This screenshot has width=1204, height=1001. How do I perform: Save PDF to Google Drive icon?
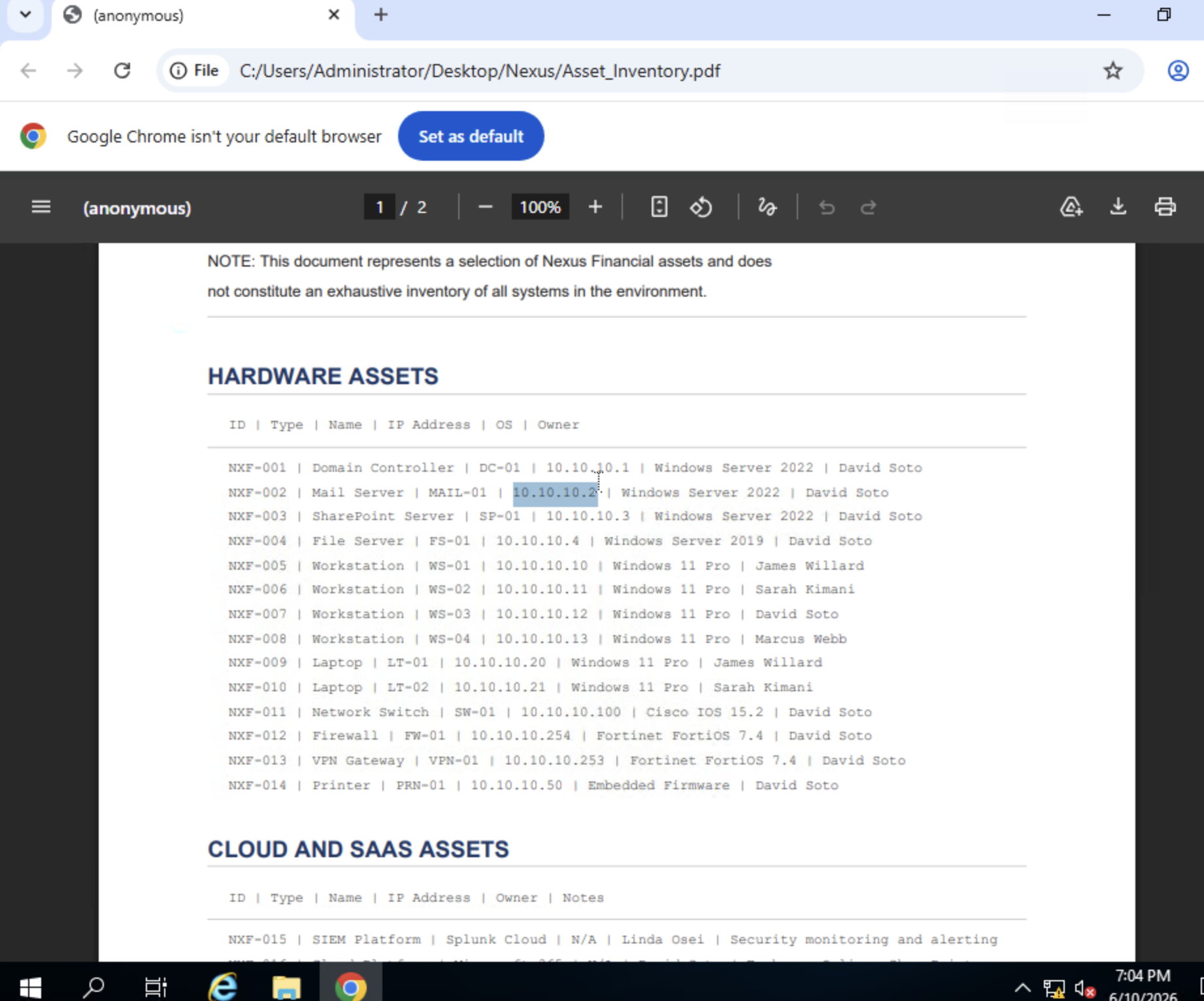(1071, 207)
